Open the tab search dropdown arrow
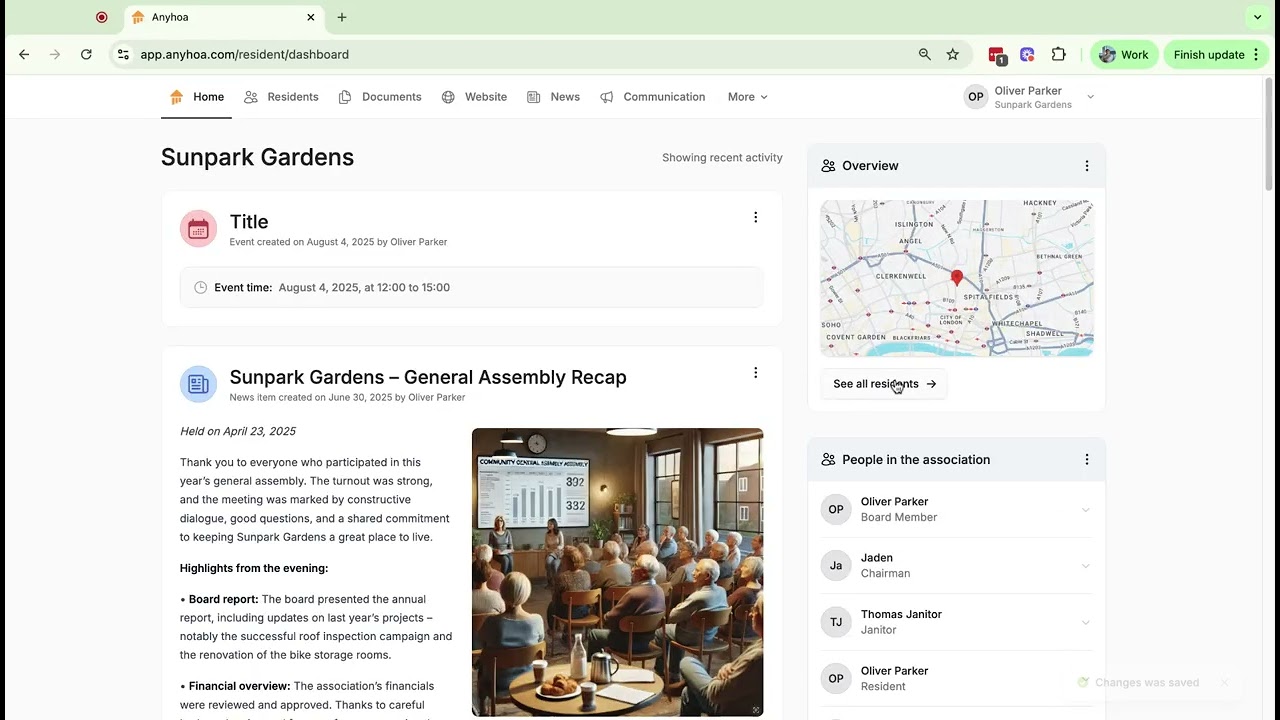The height and width of the screenshot is (720, 1280). click(1258, 17)
